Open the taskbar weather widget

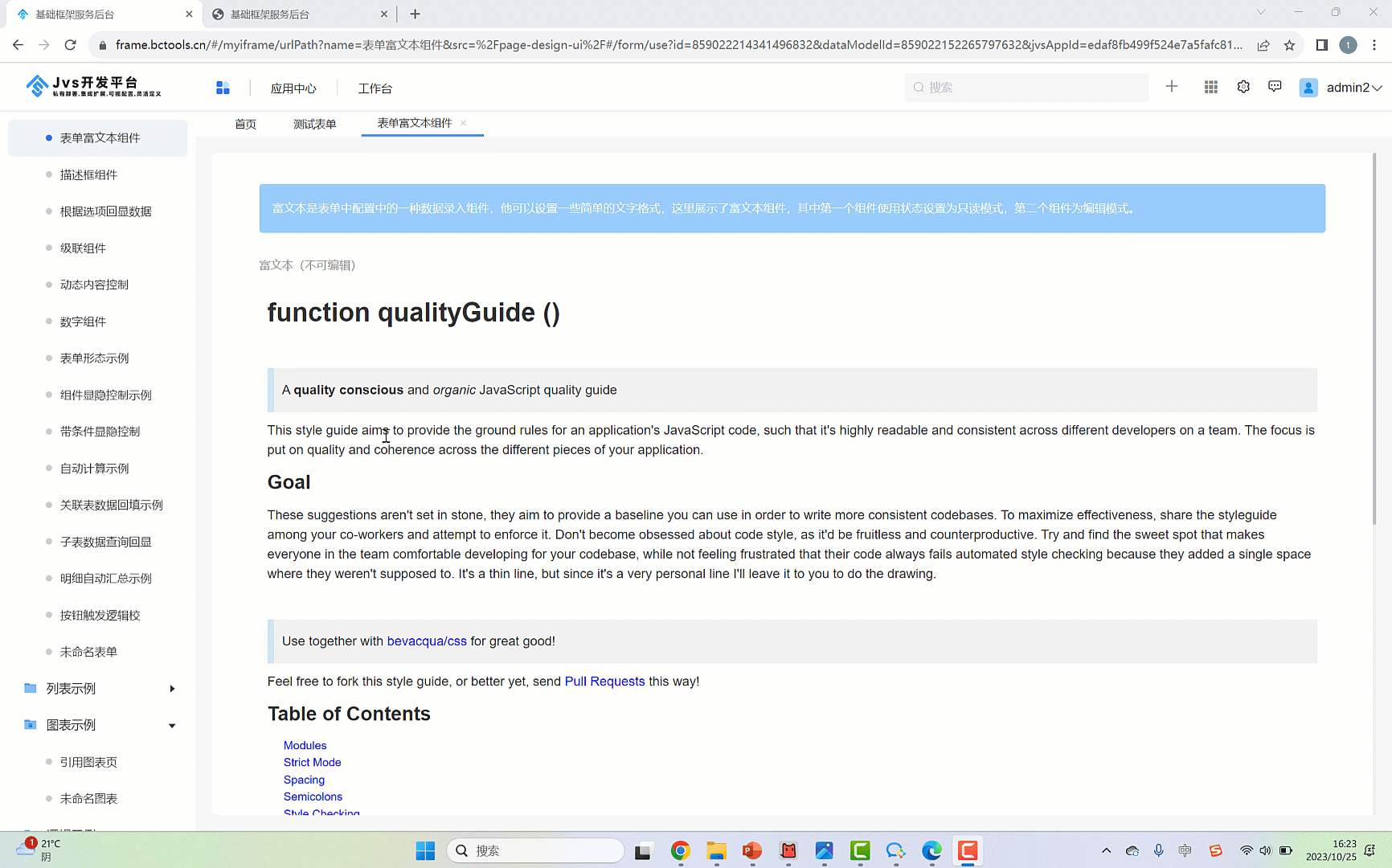[x=39, y=850]
